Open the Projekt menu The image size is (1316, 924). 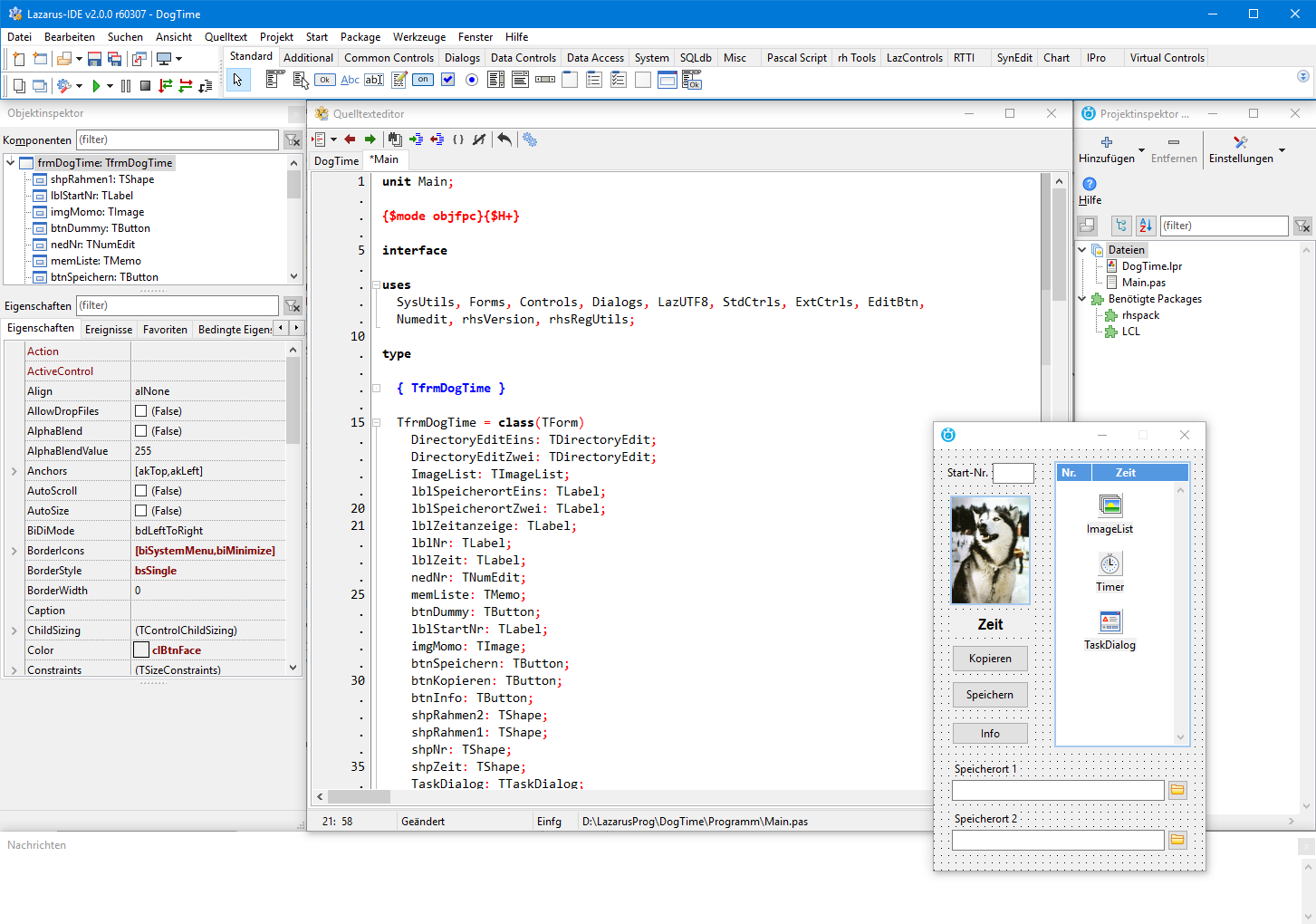(x=276, y=37)
